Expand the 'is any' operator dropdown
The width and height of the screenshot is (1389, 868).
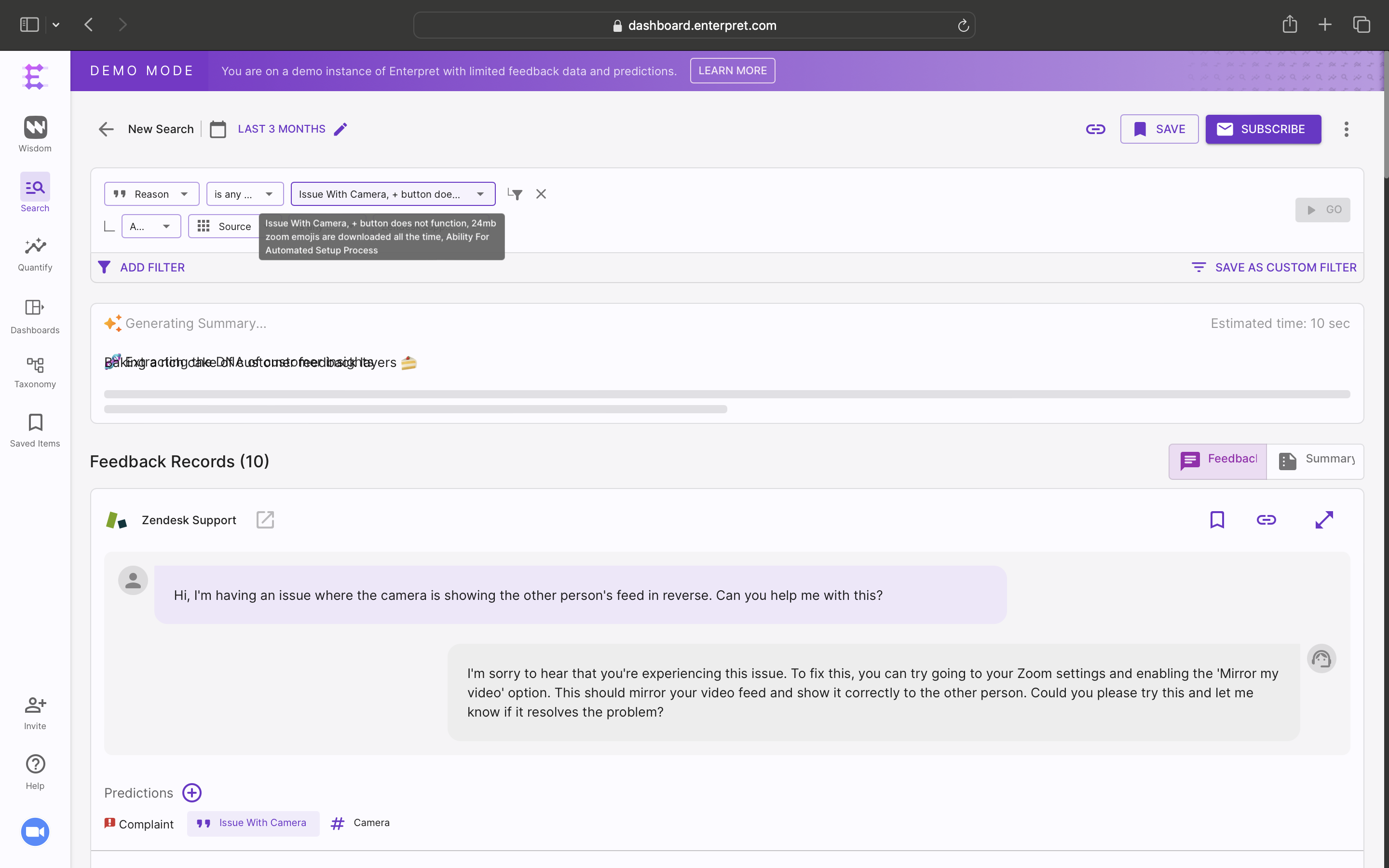tap(245, 194)
